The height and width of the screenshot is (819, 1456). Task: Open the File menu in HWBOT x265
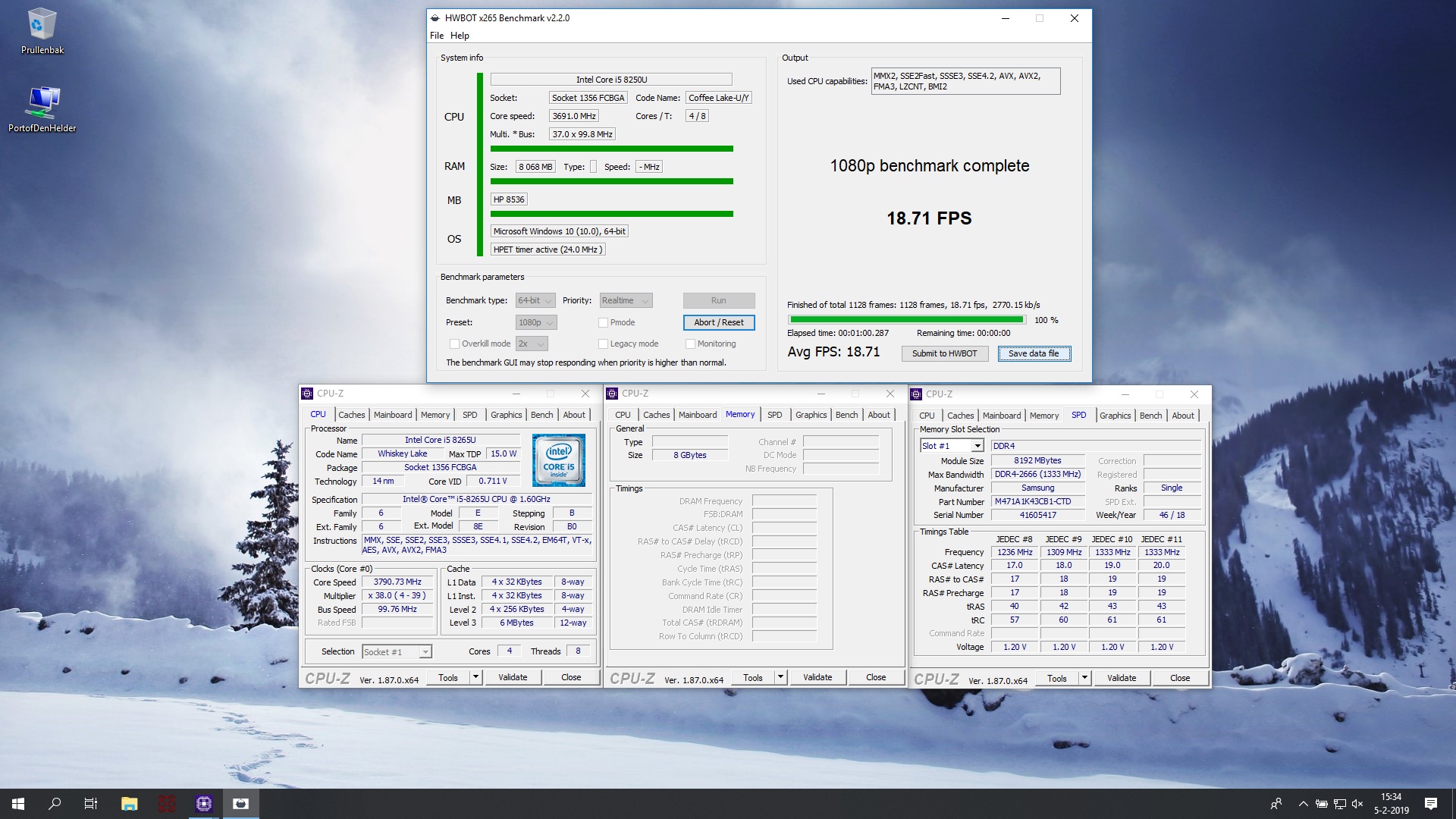click(x=437, y=36)
